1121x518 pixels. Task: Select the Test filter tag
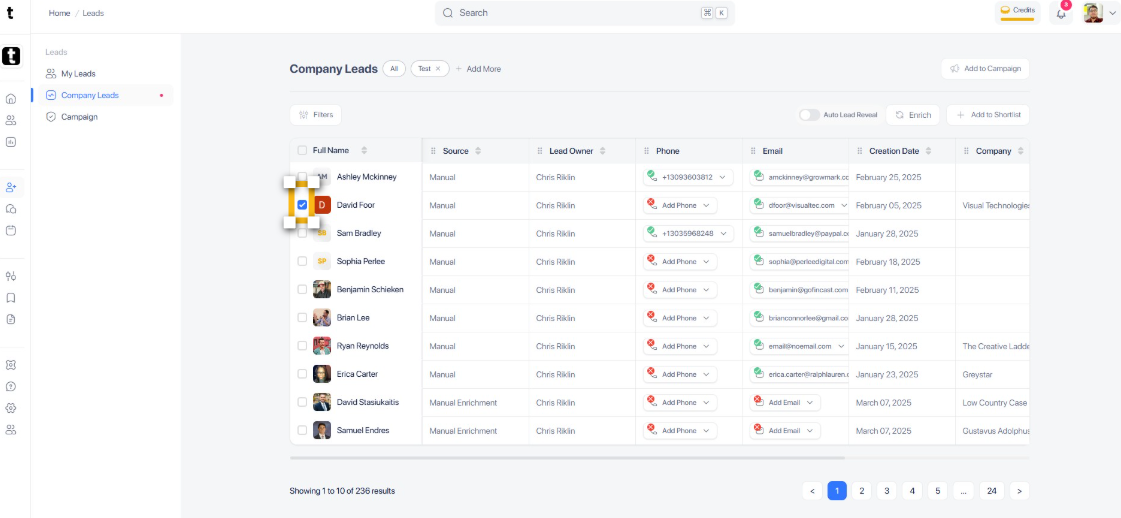(425, 69)
